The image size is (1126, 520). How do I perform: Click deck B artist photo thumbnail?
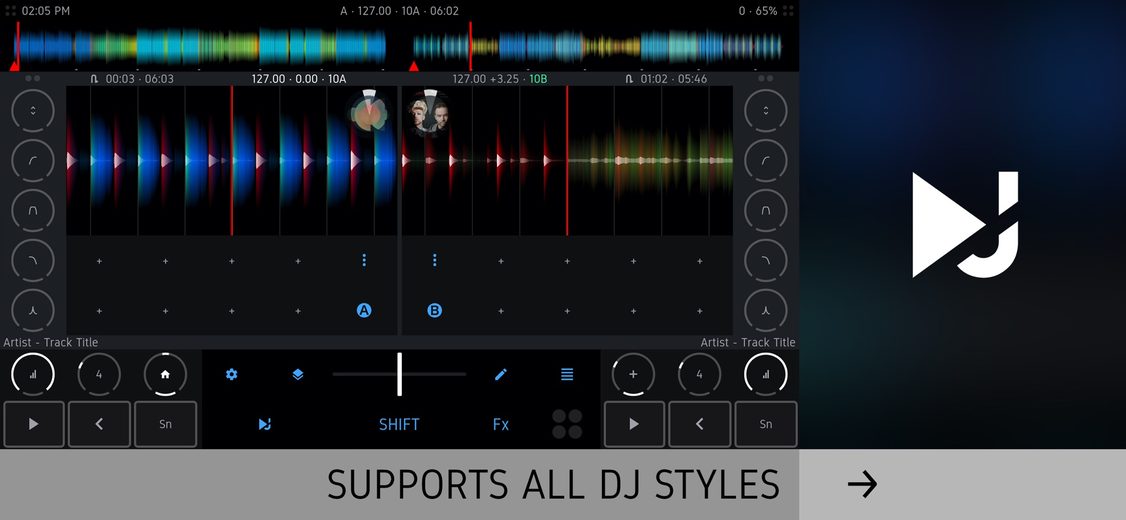pos(430,112)
